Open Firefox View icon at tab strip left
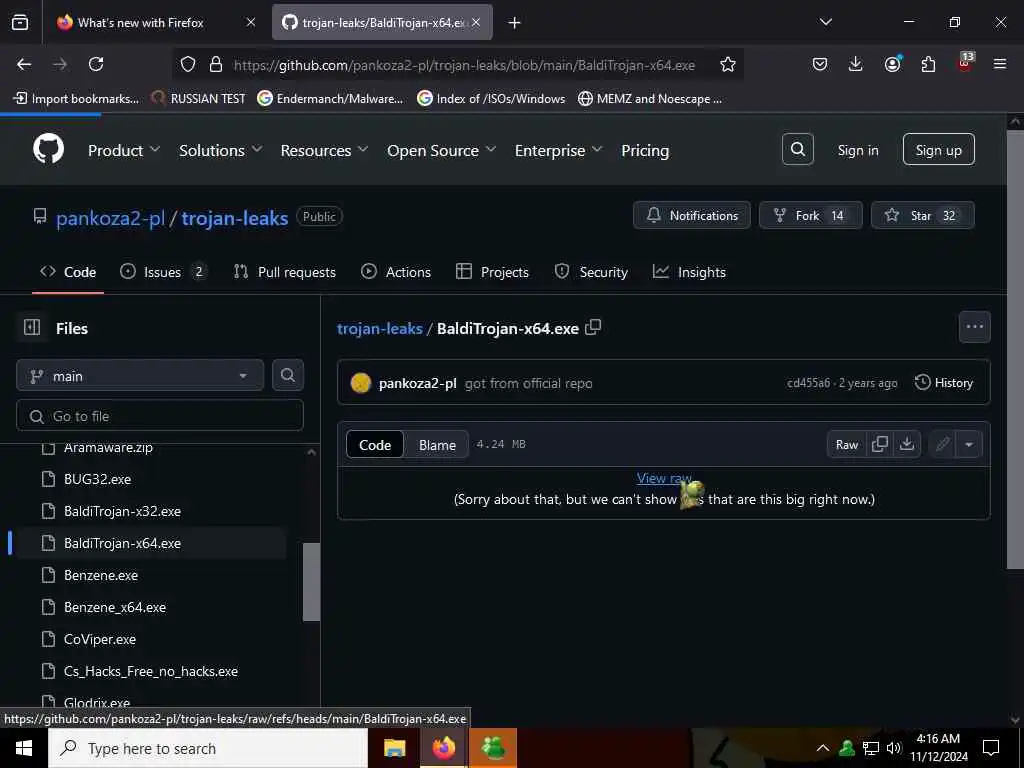This screenshot has width=1024, height=768. pyautogui.click(x=20, y=23)
